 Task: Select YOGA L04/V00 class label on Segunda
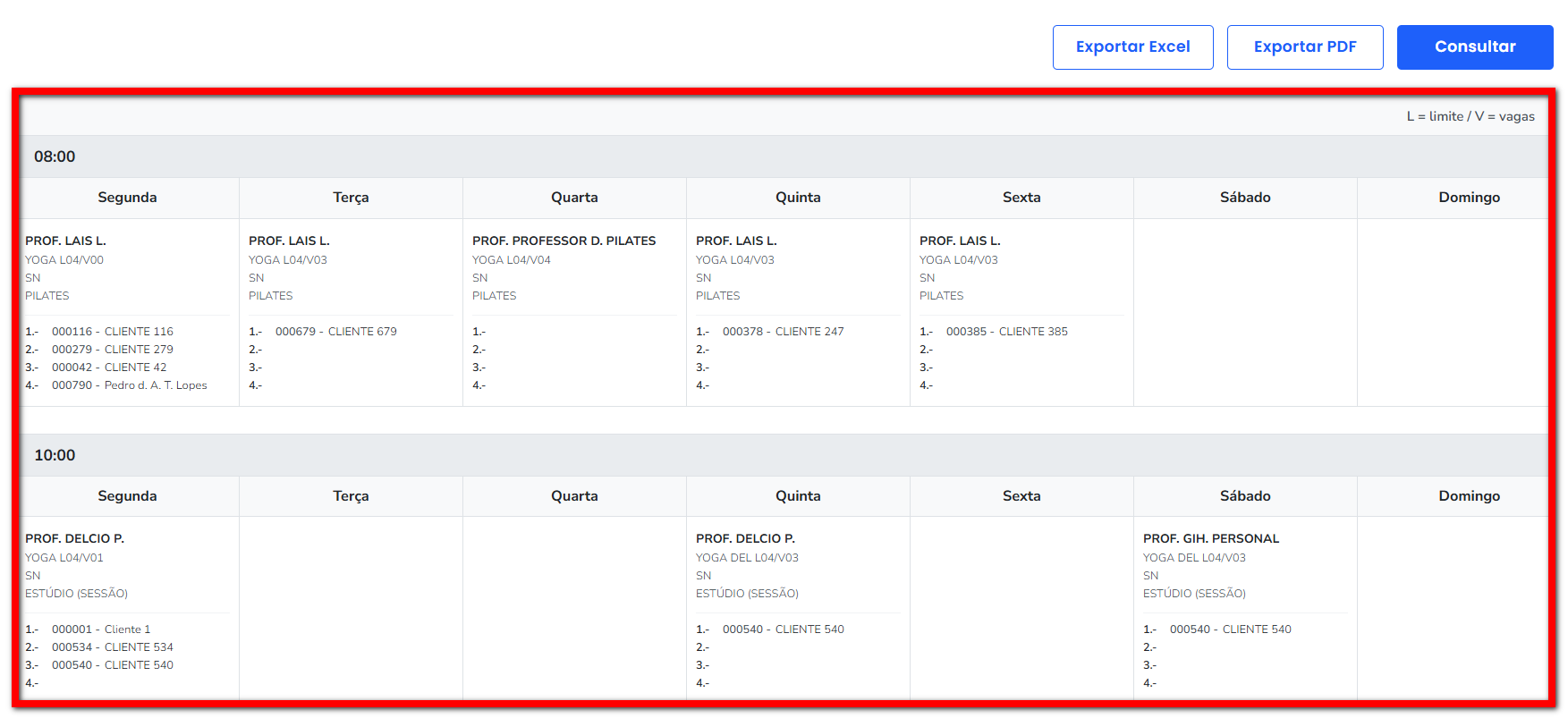pos(64,260)
